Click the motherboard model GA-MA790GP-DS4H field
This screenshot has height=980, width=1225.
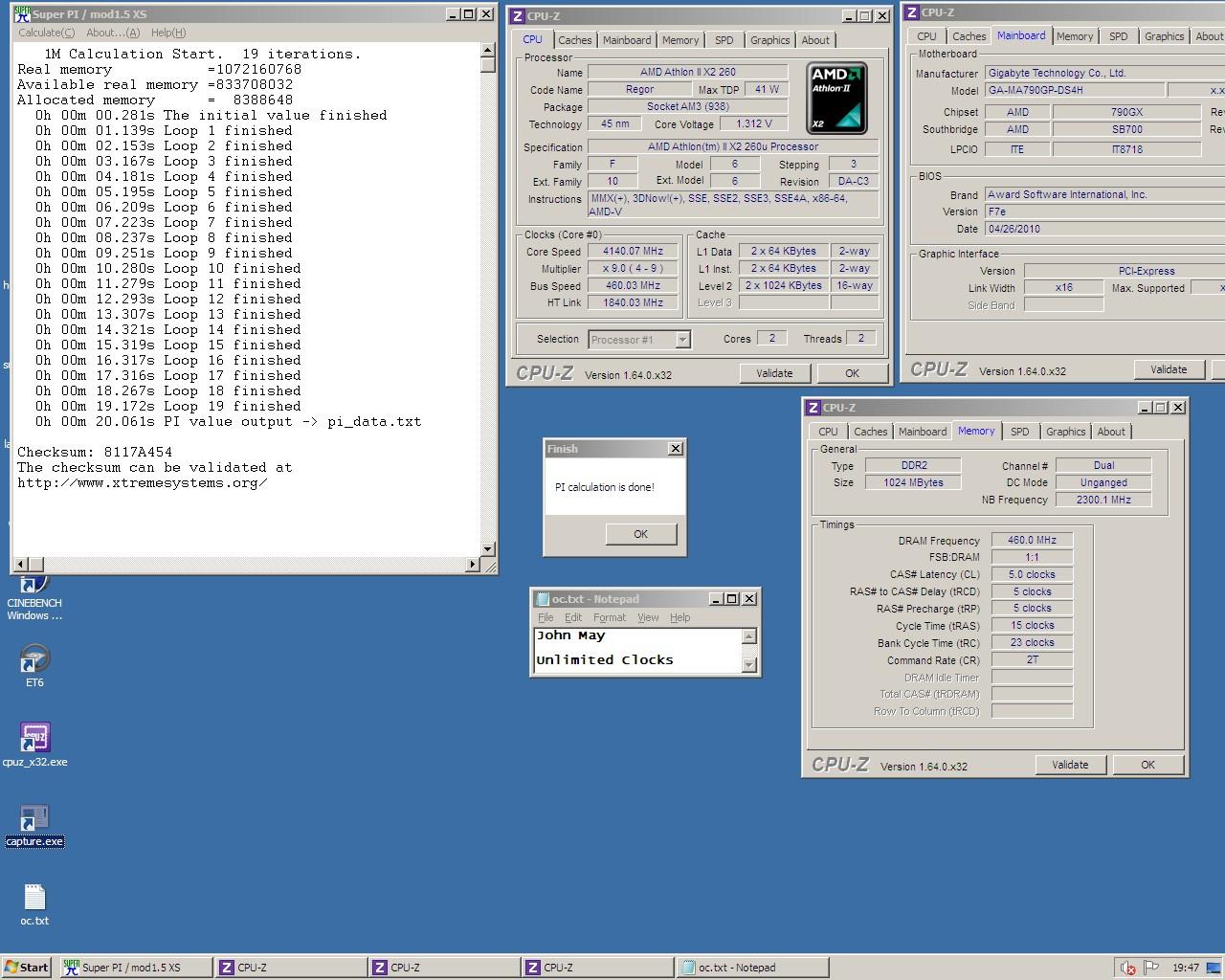tap(1075, 90)
